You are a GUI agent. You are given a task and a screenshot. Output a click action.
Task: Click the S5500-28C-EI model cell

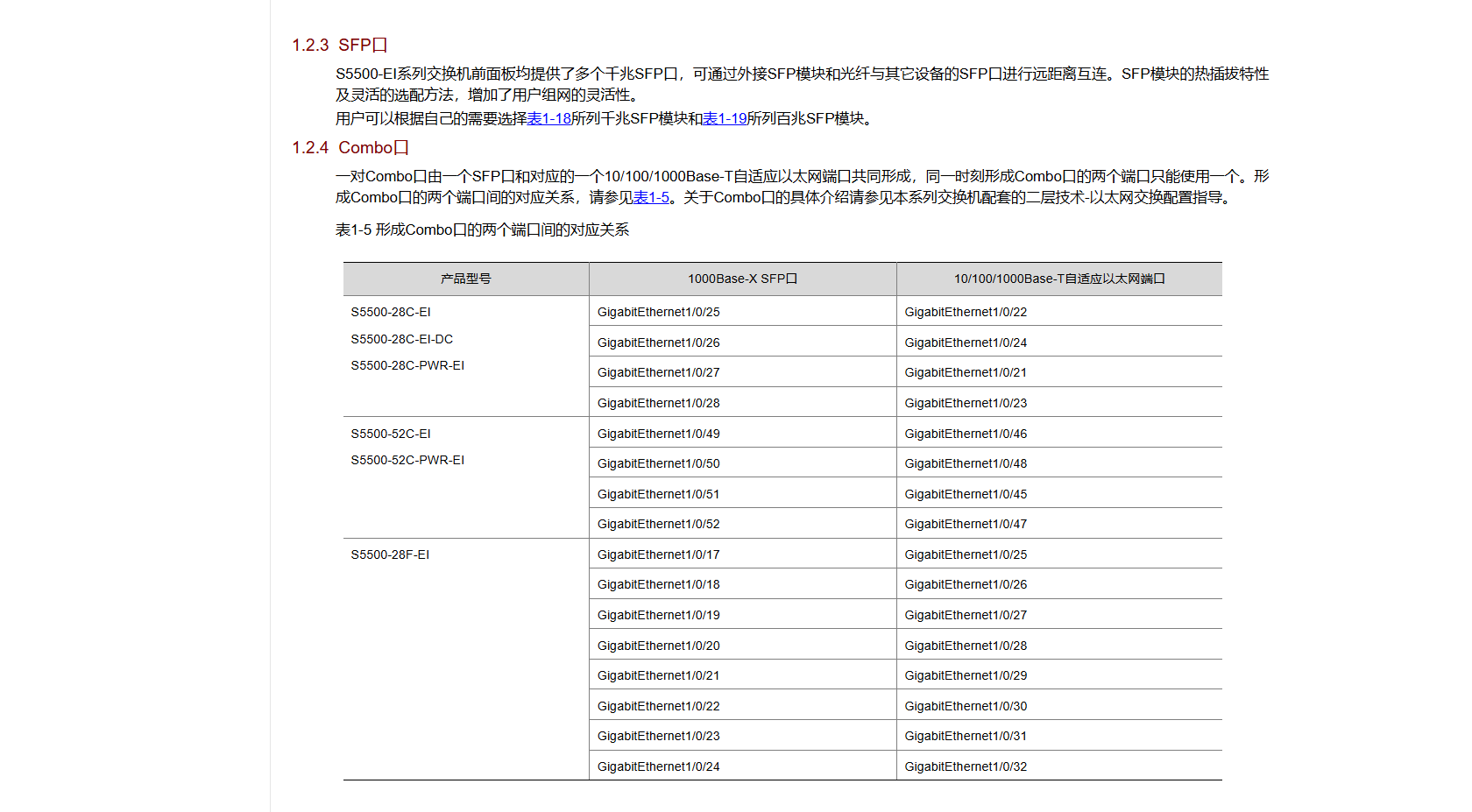click(391, 312)
